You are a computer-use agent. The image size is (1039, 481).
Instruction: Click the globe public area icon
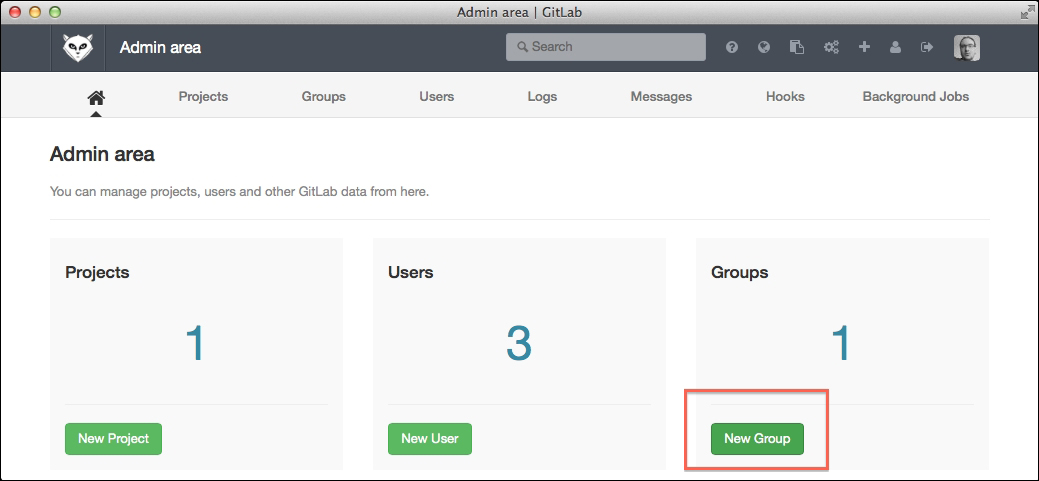point(764,47)
